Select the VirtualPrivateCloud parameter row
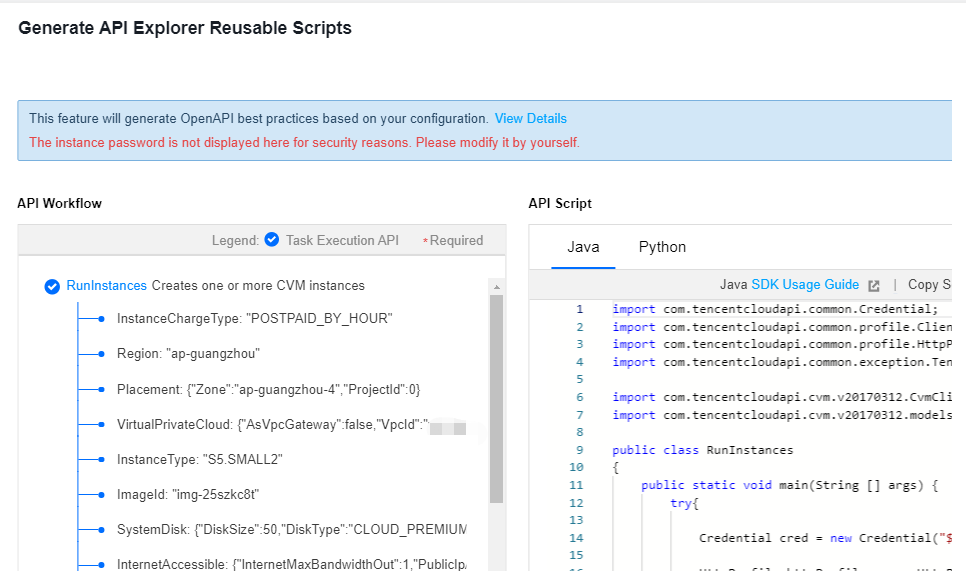 point(272,425)
